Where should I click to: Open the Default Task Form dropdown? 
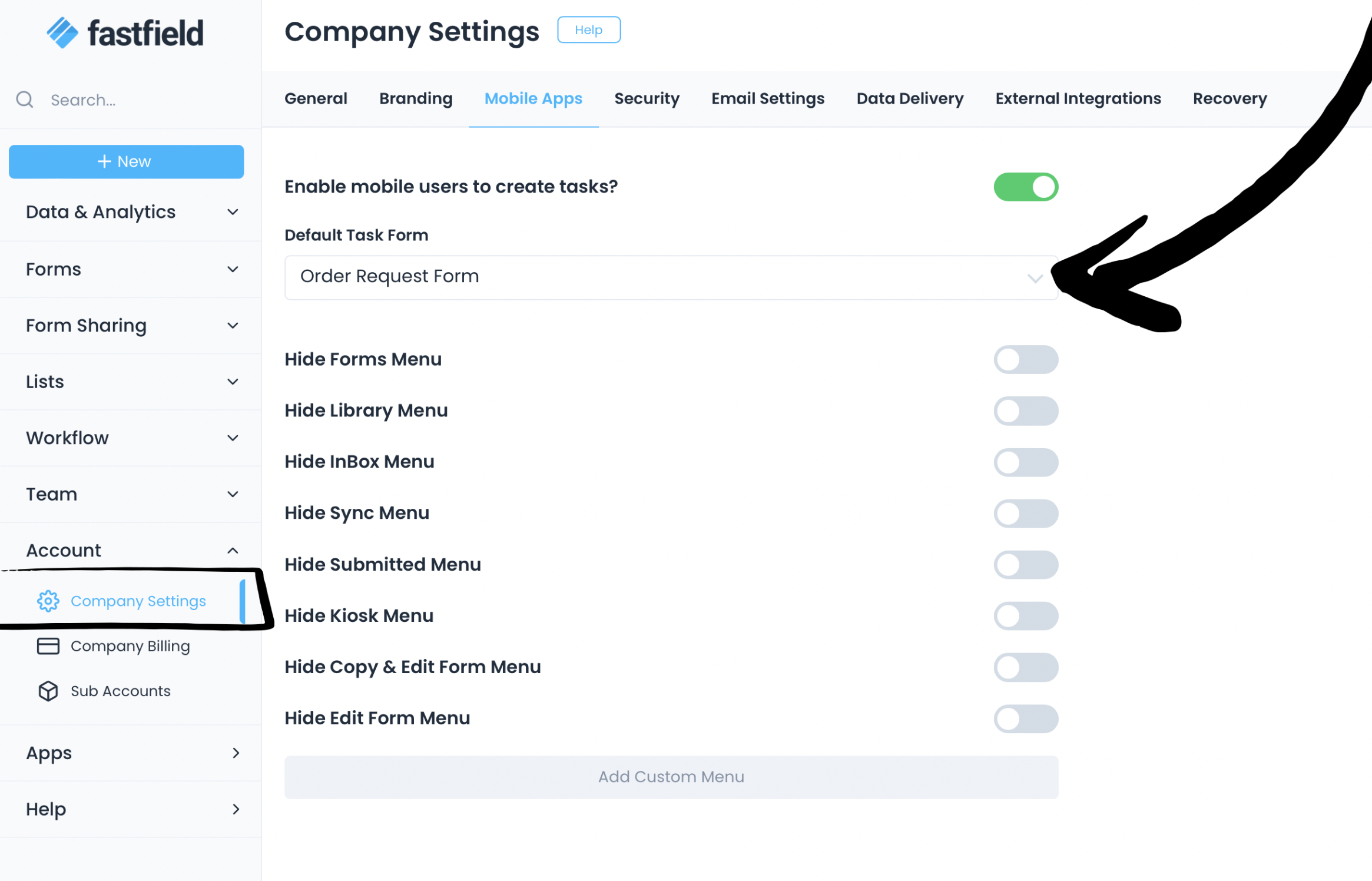point(671,277)
